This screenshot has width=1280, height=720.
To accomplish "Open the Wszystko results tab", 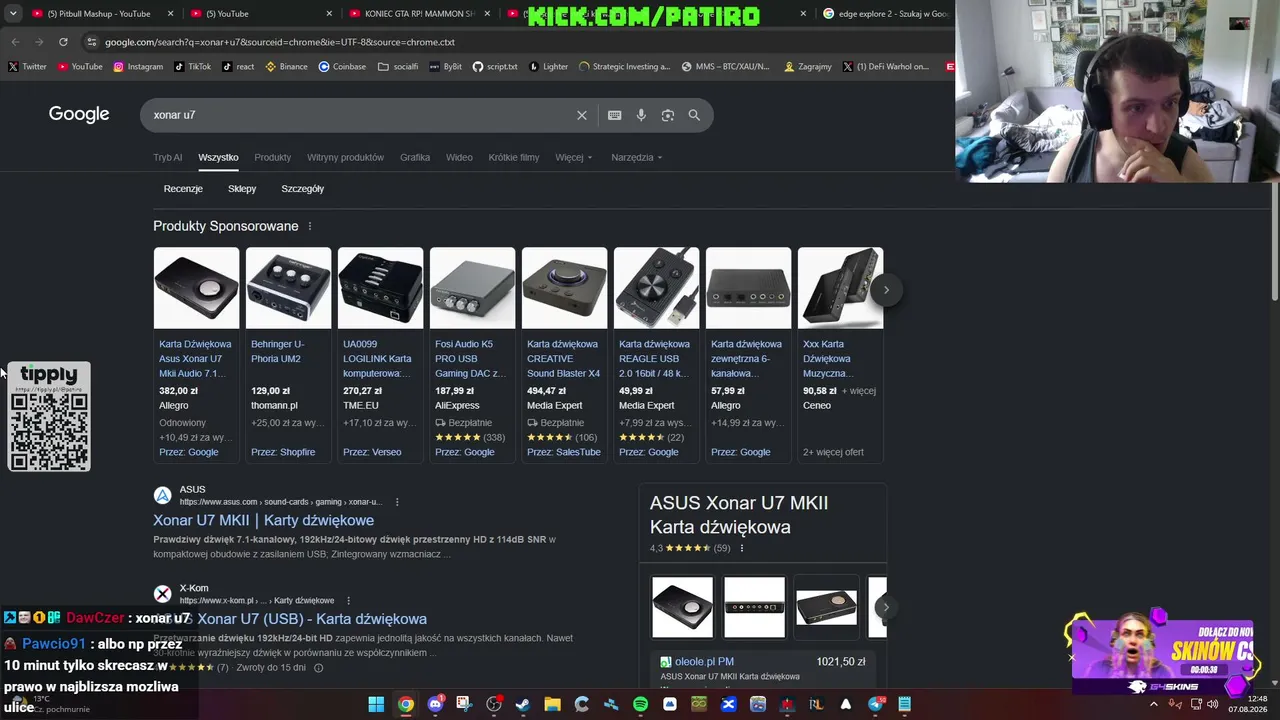I will pyautogui.click(x=218, y=157).
